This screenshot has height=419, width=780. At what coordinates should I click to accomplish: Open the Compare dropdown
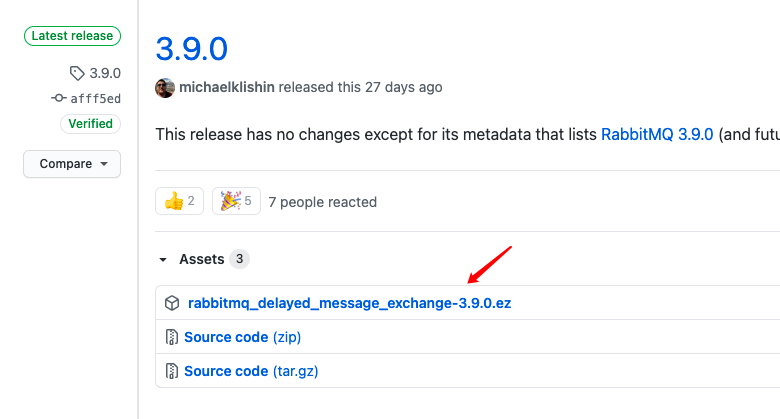(72, 164)
